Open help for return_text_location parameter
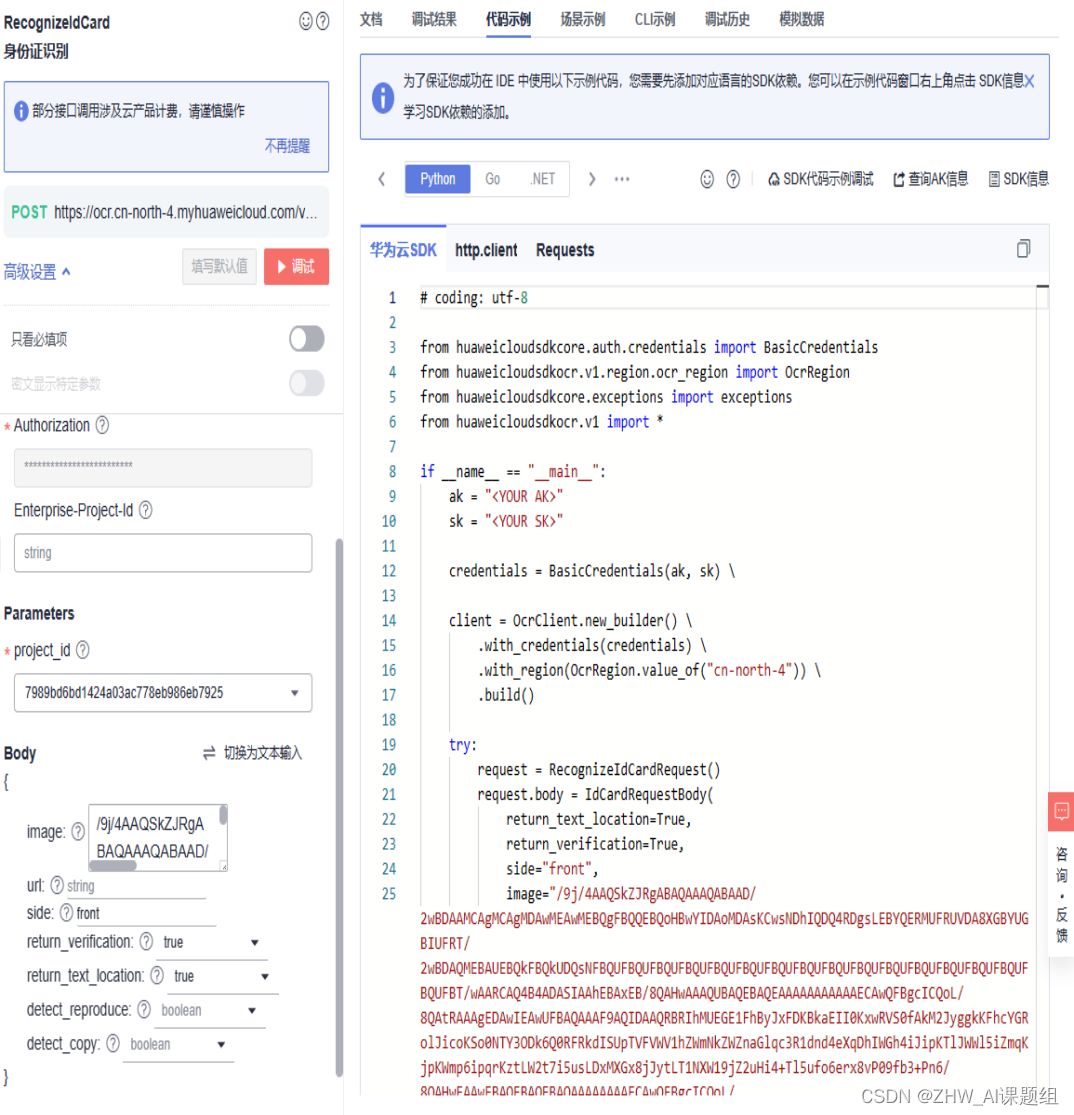The height and width of the screenshot is (1115, 1074). pos(157,976)
